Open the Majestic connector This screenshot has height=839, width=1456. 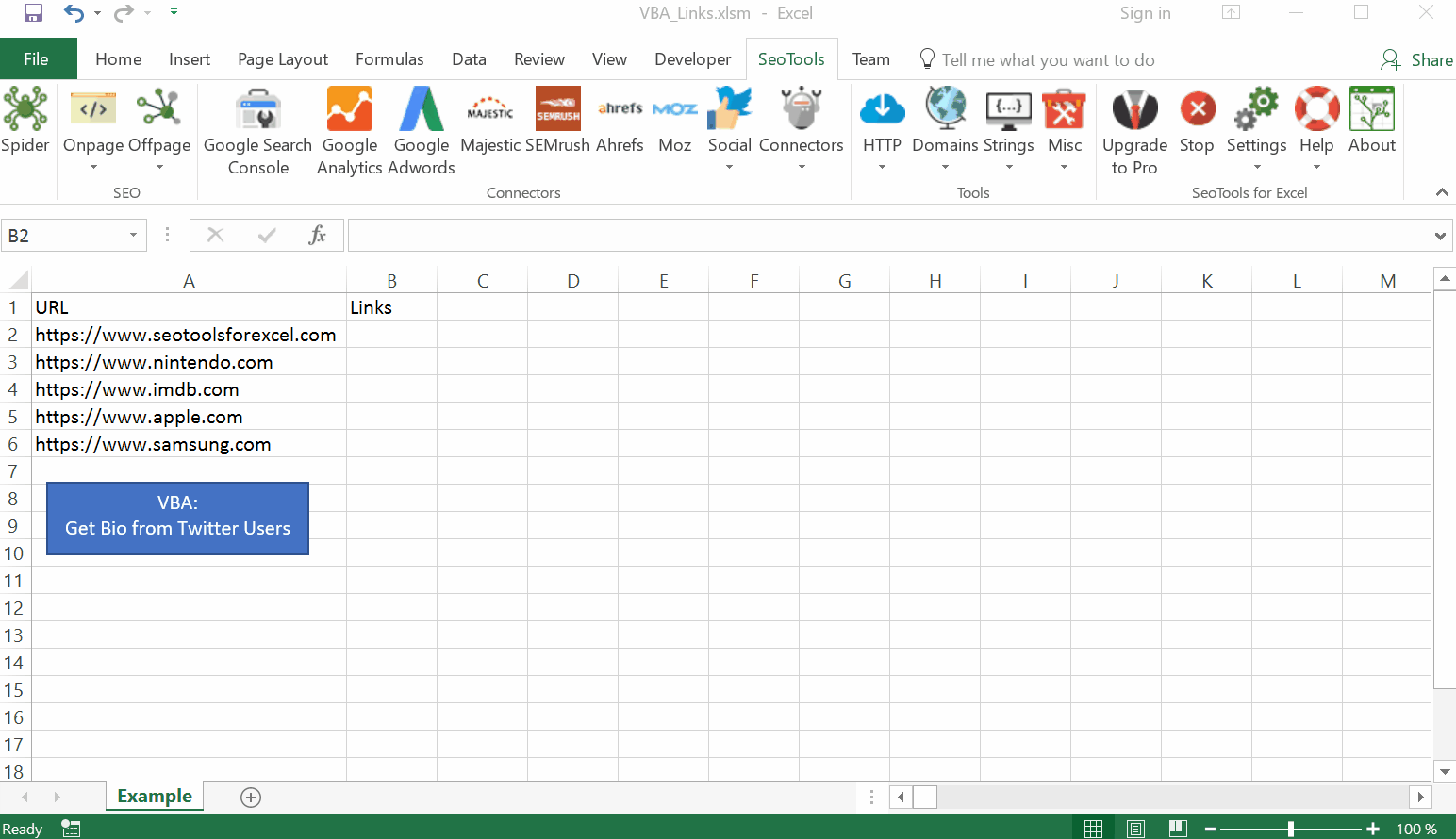pos(490,121)
